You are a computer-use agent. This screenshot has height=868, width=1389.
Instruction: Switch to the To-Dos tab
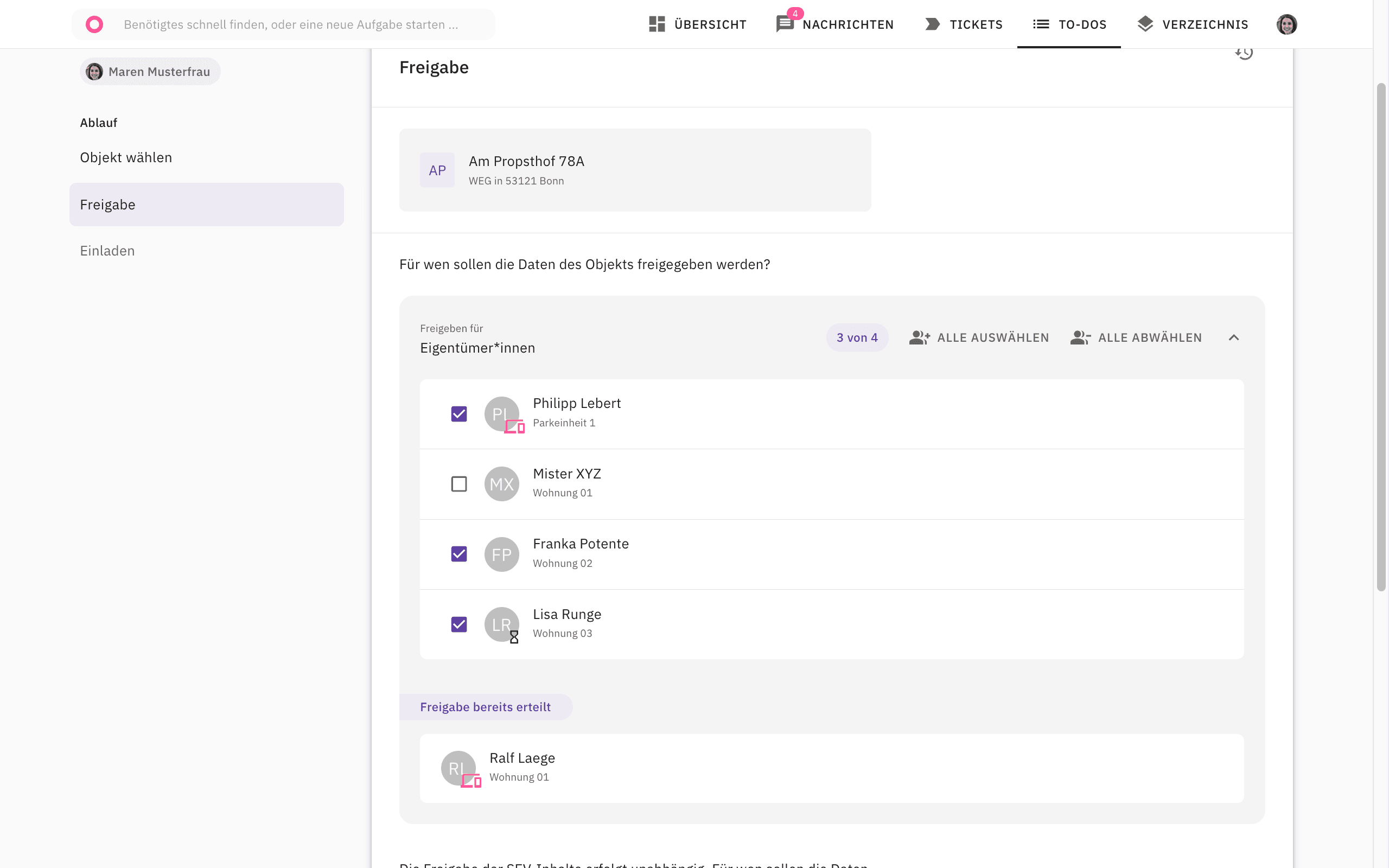[x=1069, y=24]
